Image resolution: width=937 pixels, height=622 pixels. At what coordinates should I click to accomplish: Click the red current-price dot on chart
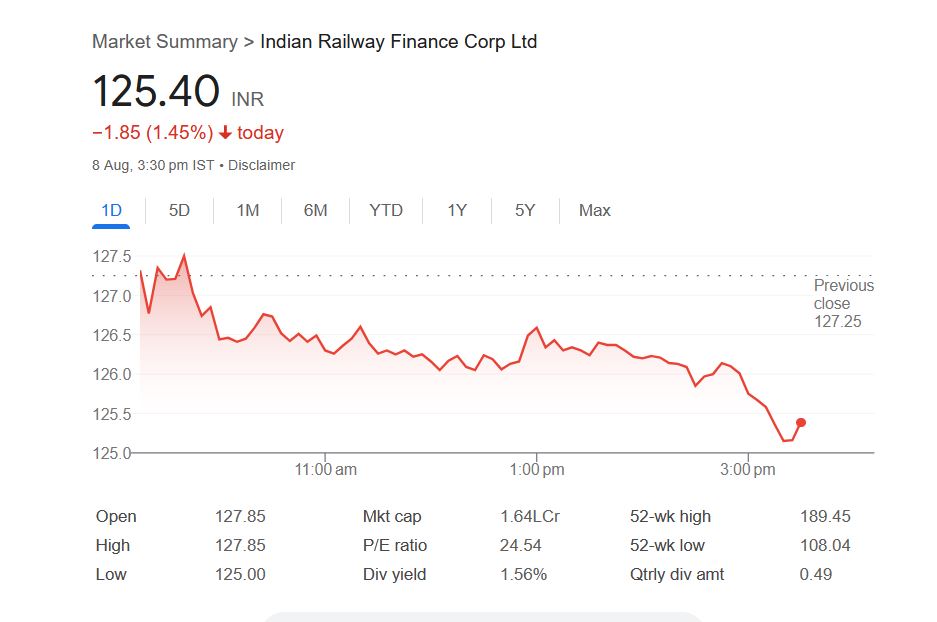click(801, 423)
